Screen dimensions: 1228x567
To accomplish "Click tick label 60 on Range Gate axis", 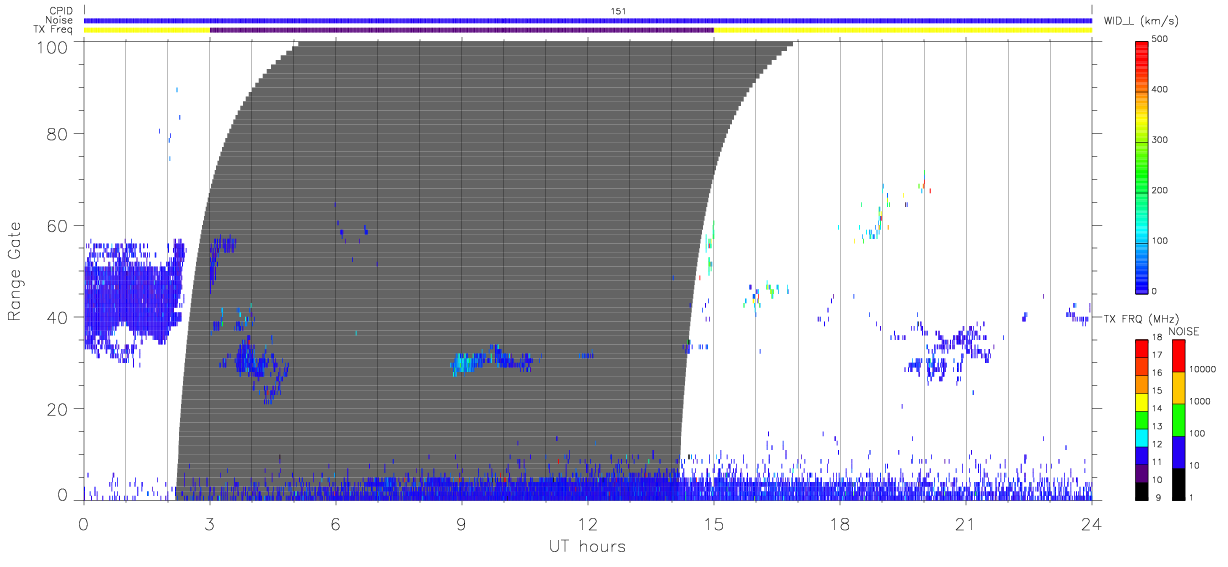I will pos(57,225).
